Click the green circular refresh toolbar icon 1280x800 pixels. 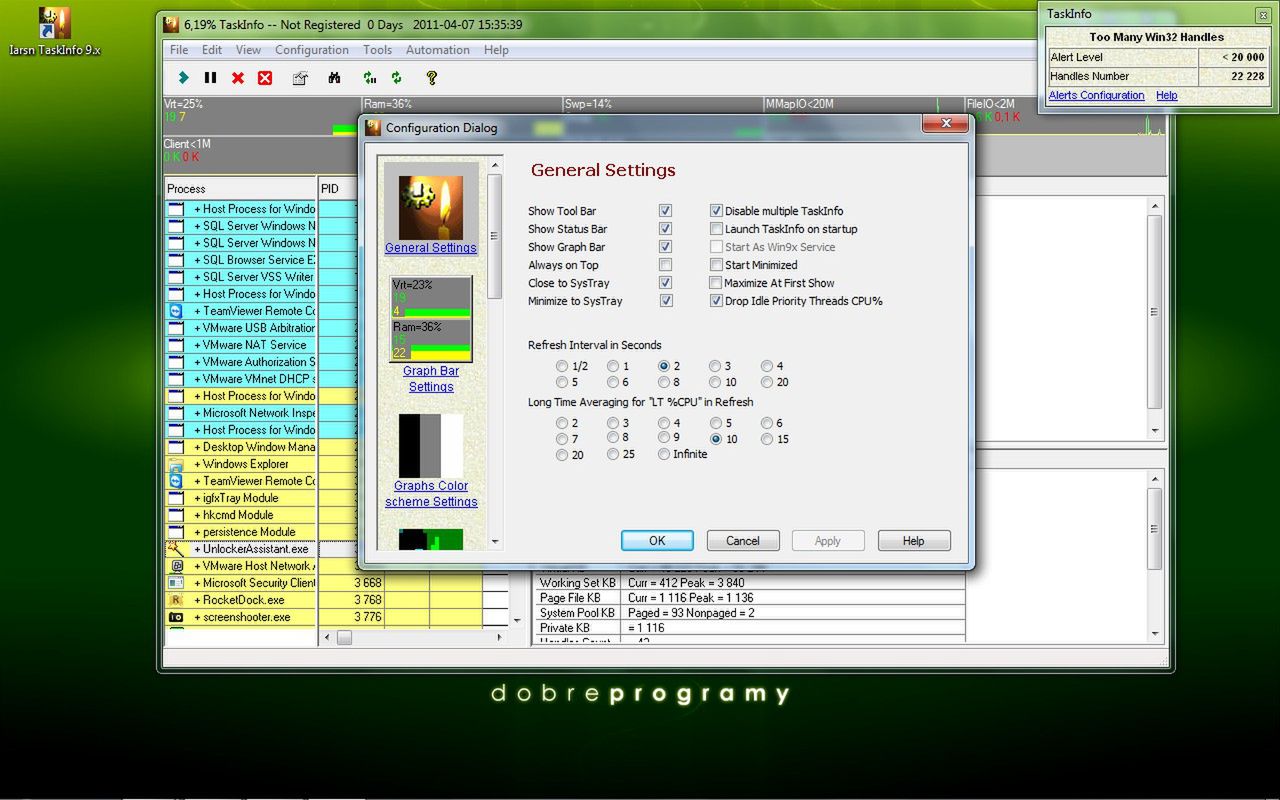(x=397, y=78)
